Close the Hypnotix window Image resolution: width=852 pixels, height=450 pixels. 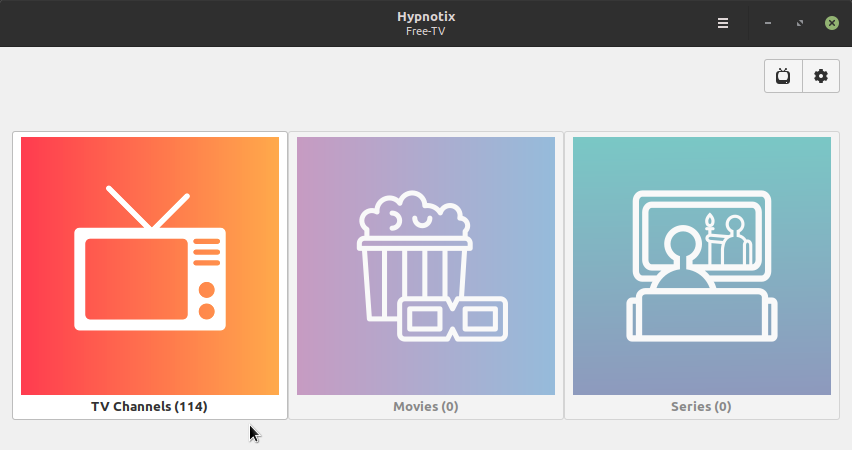832,23
